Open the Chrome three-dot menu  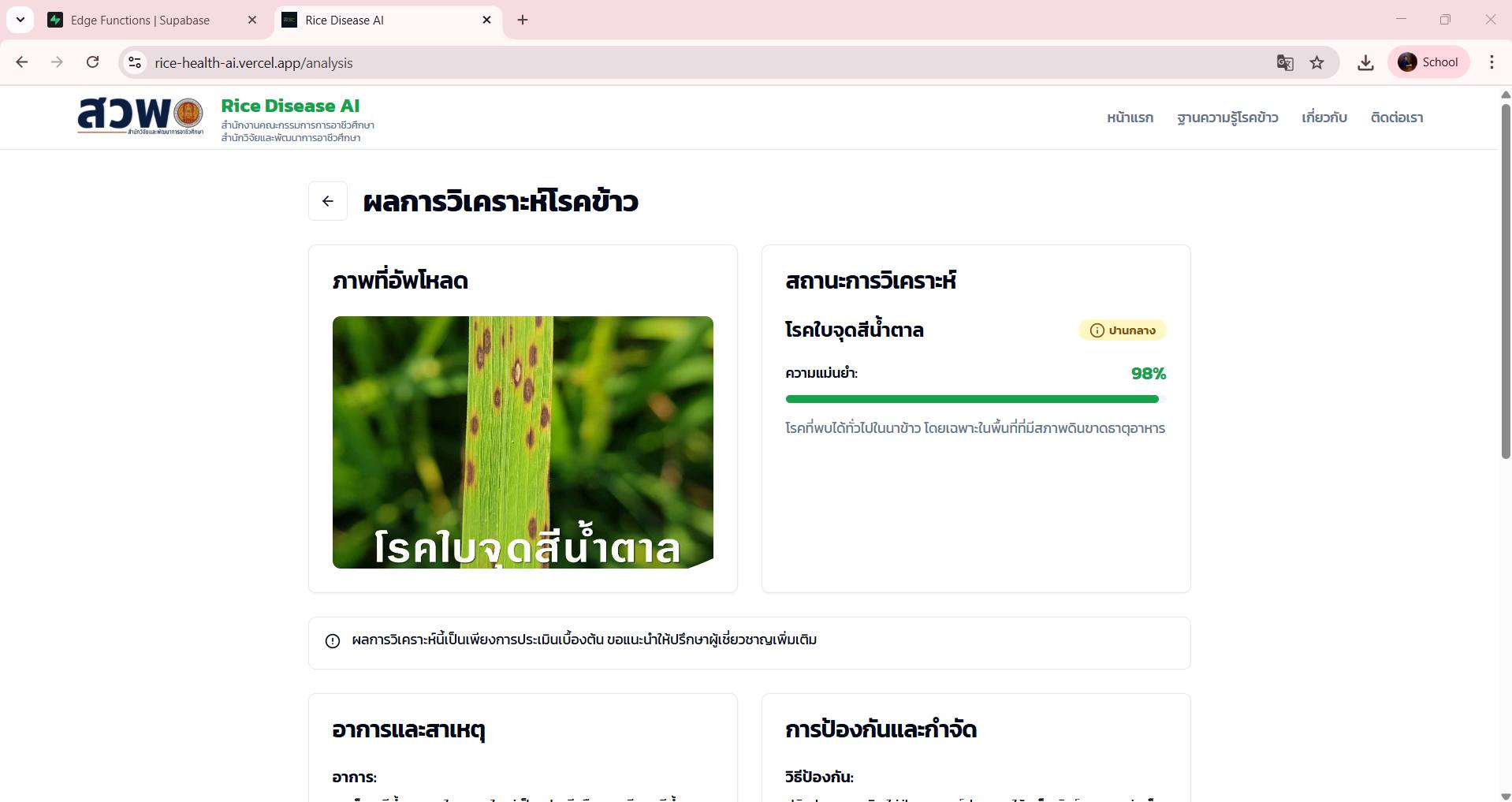1492,62
